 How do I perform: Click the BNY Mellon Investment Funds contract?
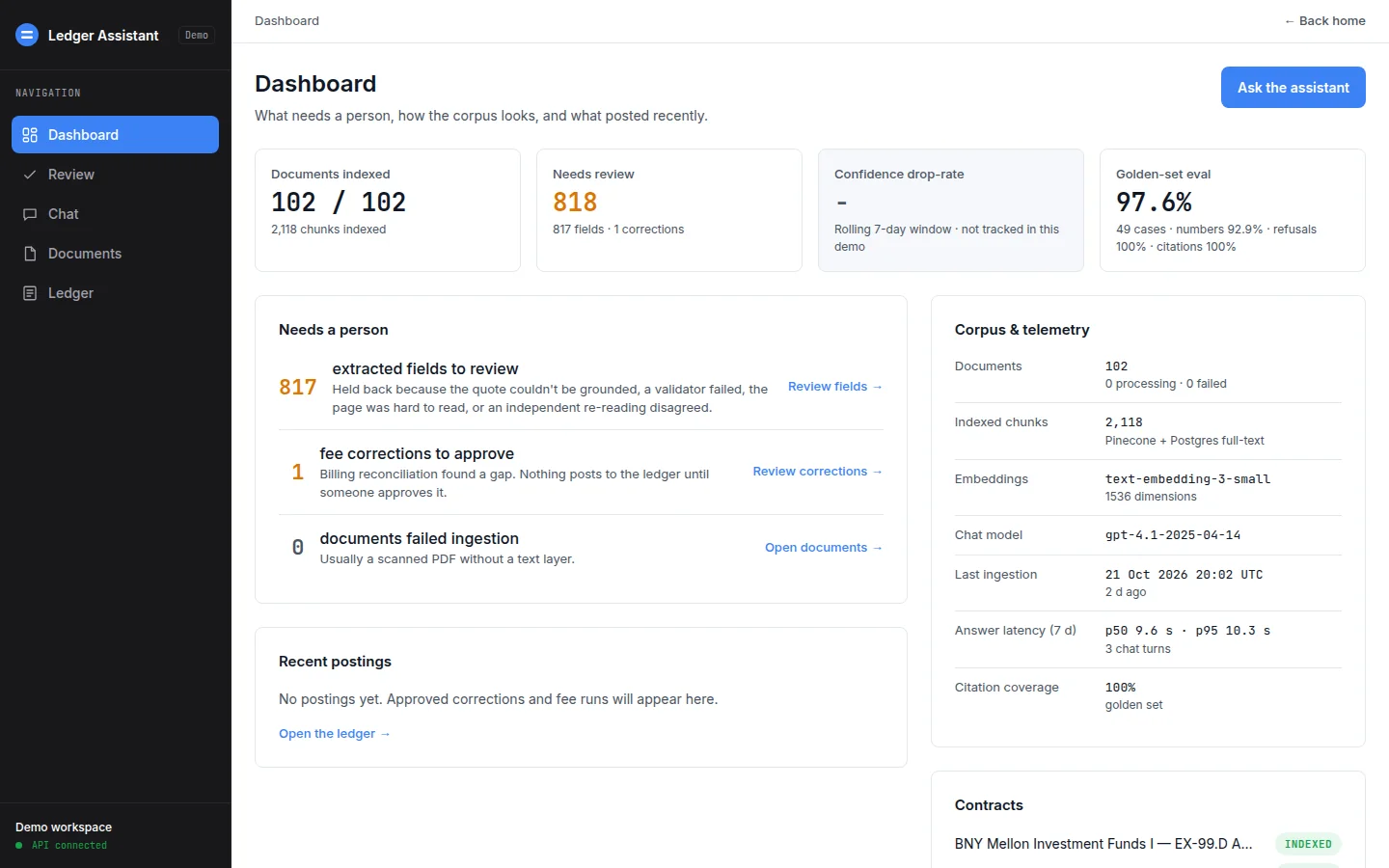(x=1103, y=844)
